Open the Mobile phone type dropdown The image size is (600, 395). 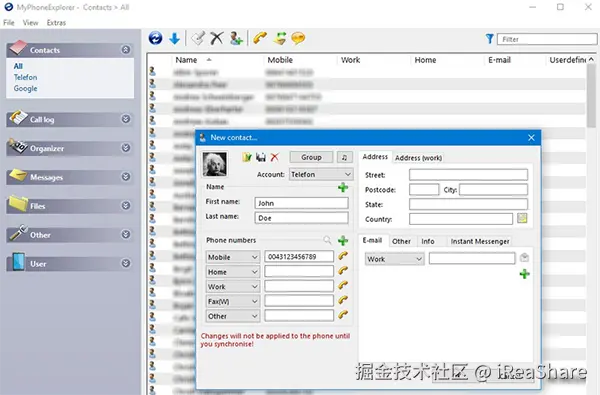click(233, 257)
